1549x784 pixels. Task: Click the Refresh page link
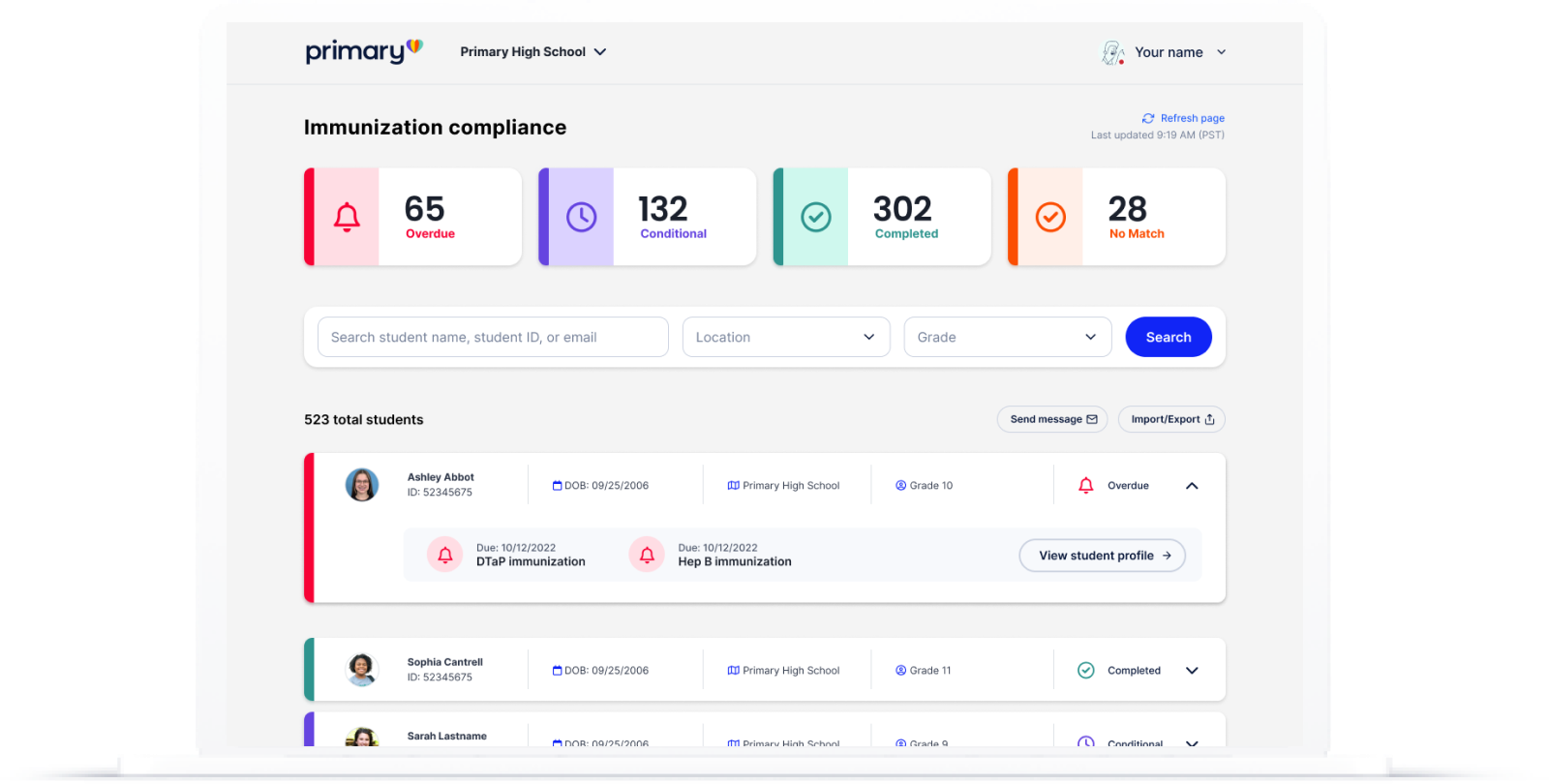[x=1183, y=118]
